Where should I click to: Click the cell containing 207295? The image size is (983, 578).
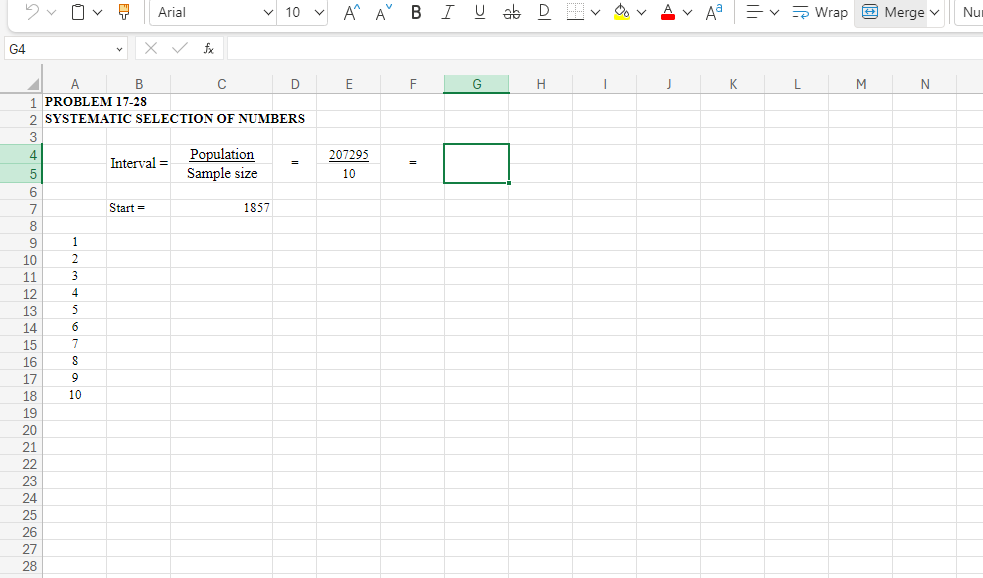click(349, 154)
